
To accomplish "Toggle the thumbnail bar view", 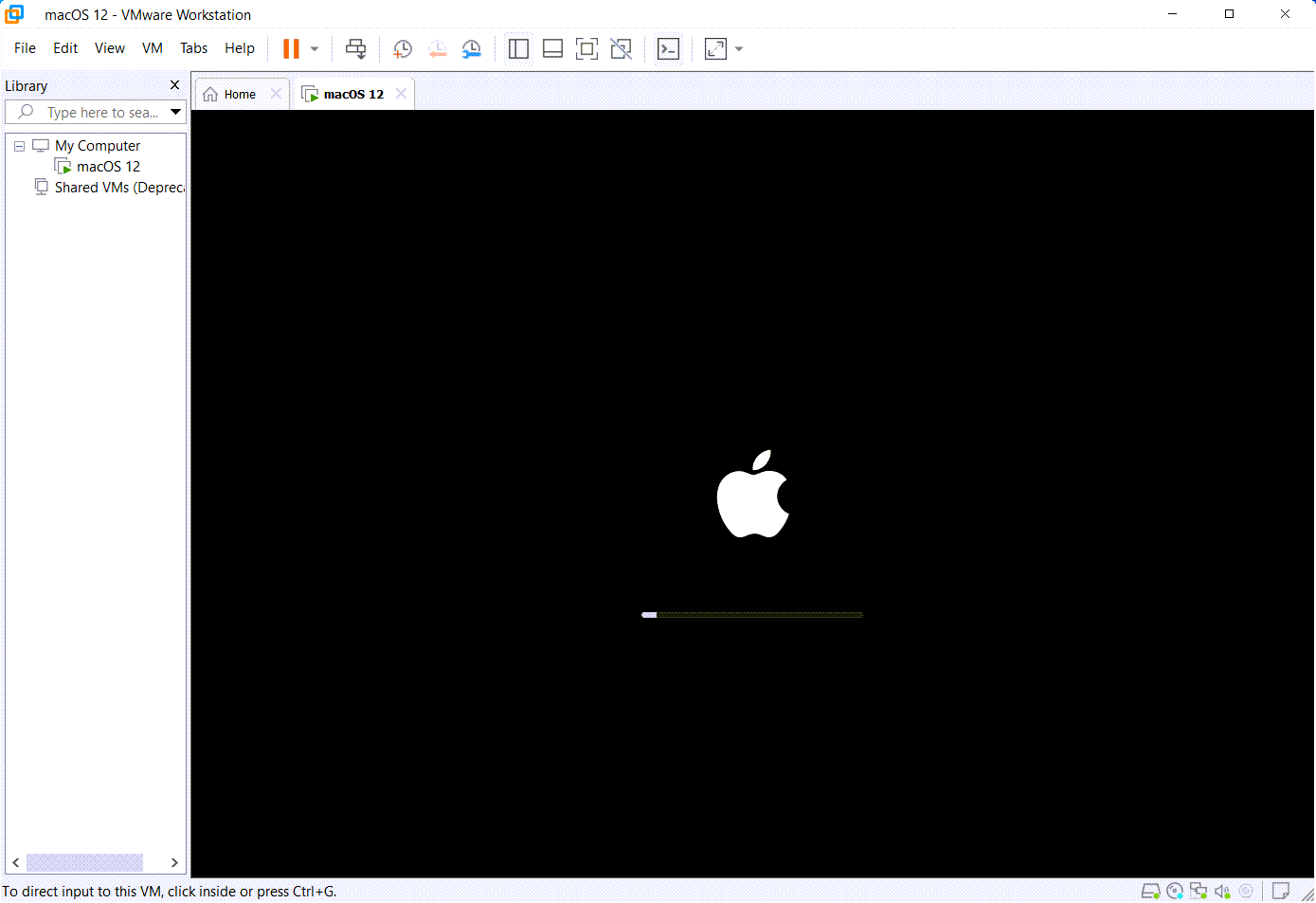I will point(552,49).
